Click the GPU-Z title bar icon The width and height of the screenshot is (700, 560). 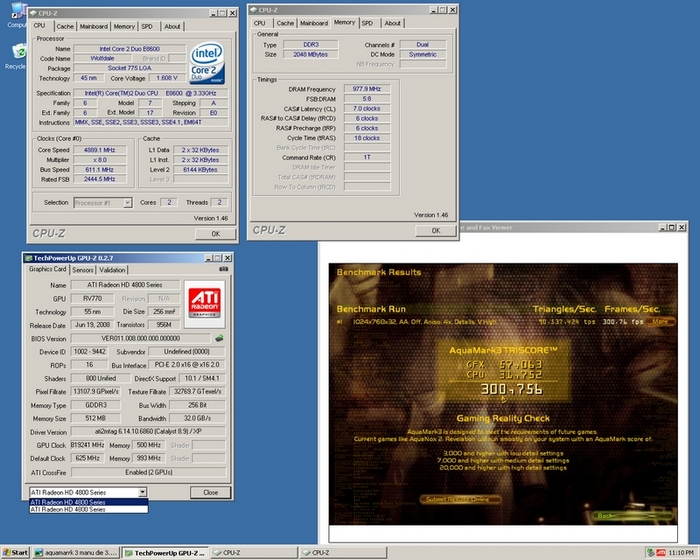click(29, 258)
